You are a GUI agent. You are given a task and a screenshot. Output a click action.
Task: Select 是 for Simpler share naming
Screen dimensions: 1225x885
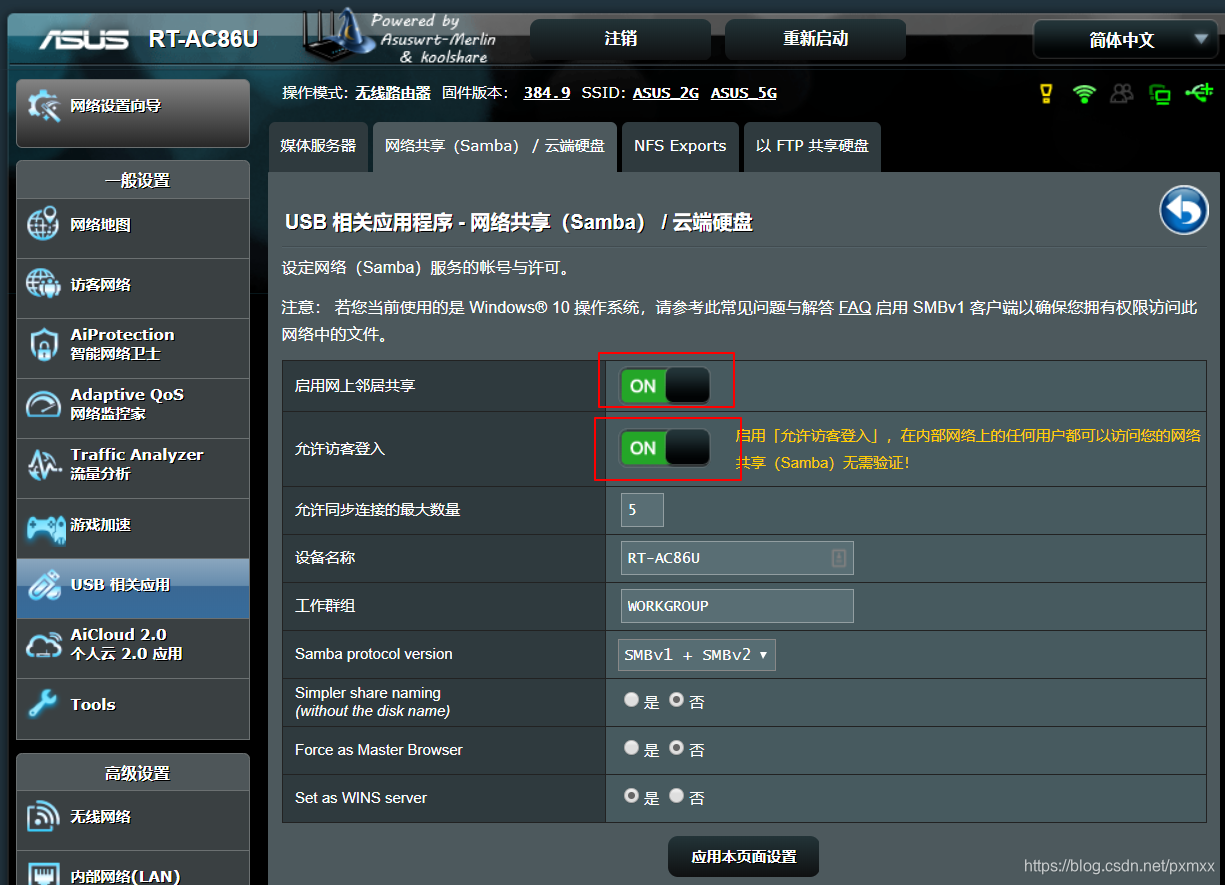[631, 700]
